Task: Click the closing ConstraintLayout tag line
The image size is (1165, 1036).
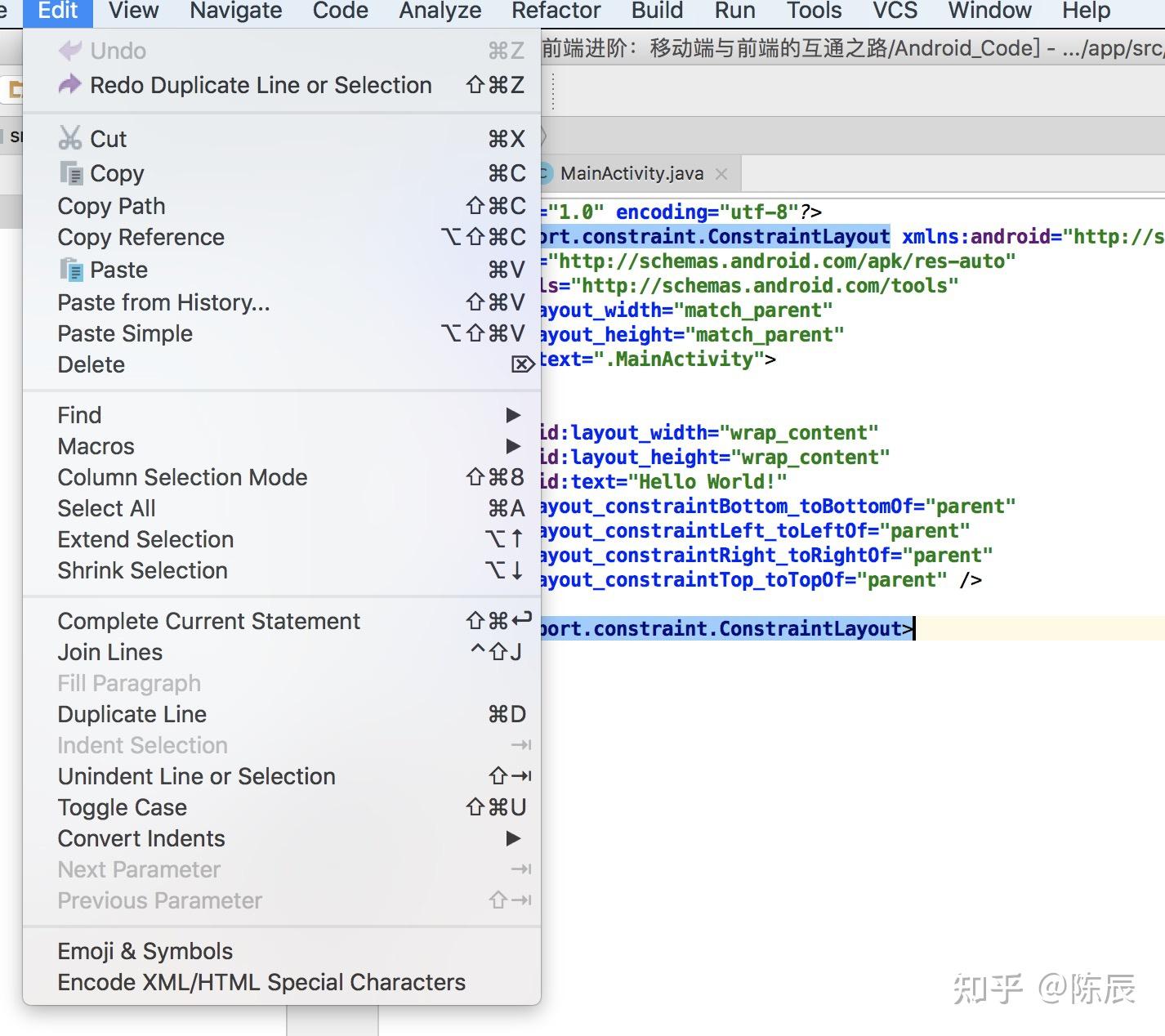Action: point(727,629)
